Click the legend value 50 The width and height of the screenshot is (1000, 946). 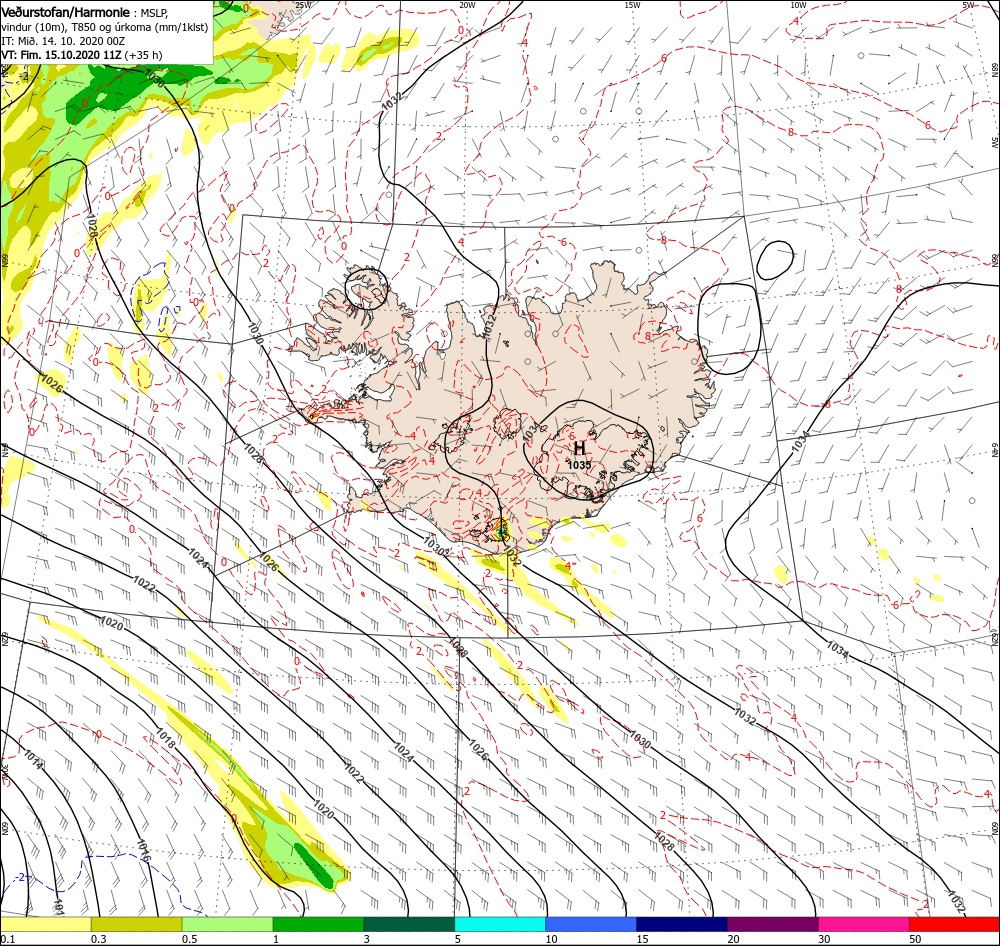(915, 939)
